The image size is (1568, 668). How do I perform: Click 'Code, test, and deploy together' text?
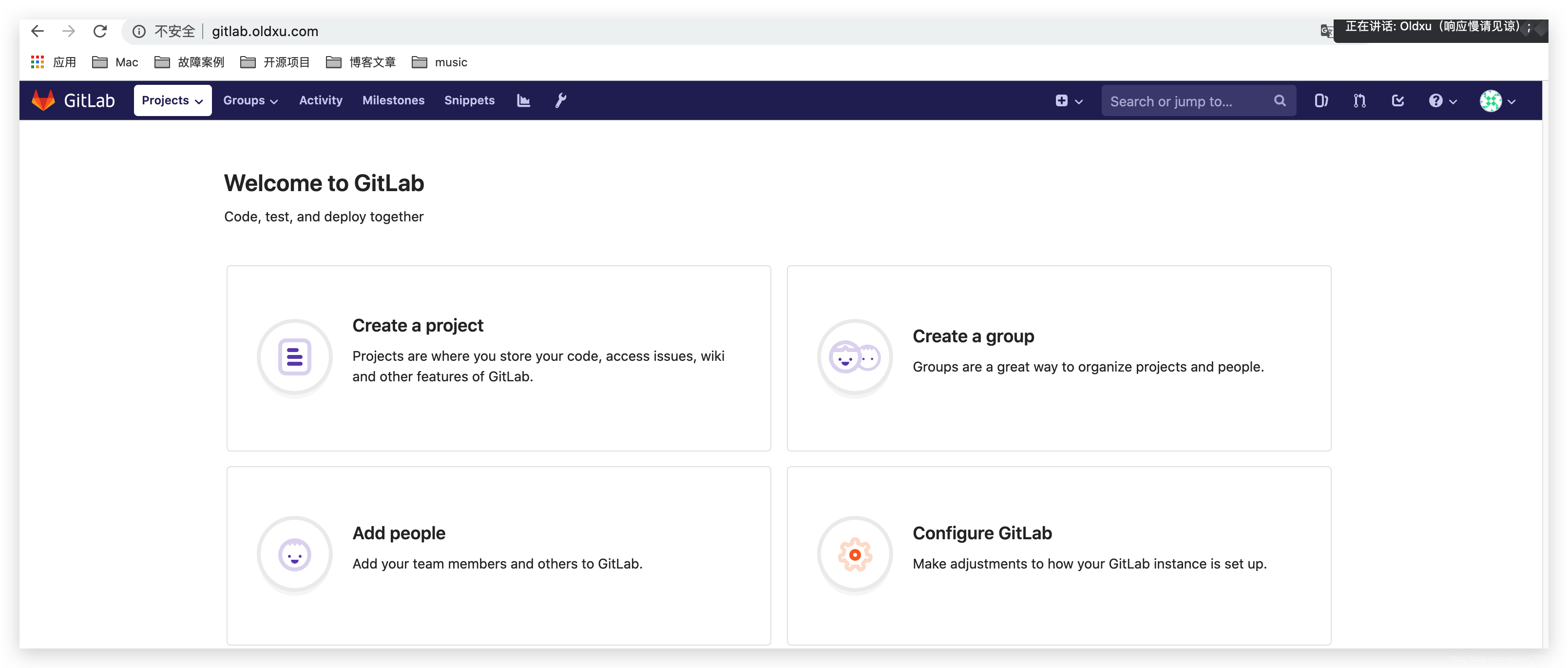point(324,217)
